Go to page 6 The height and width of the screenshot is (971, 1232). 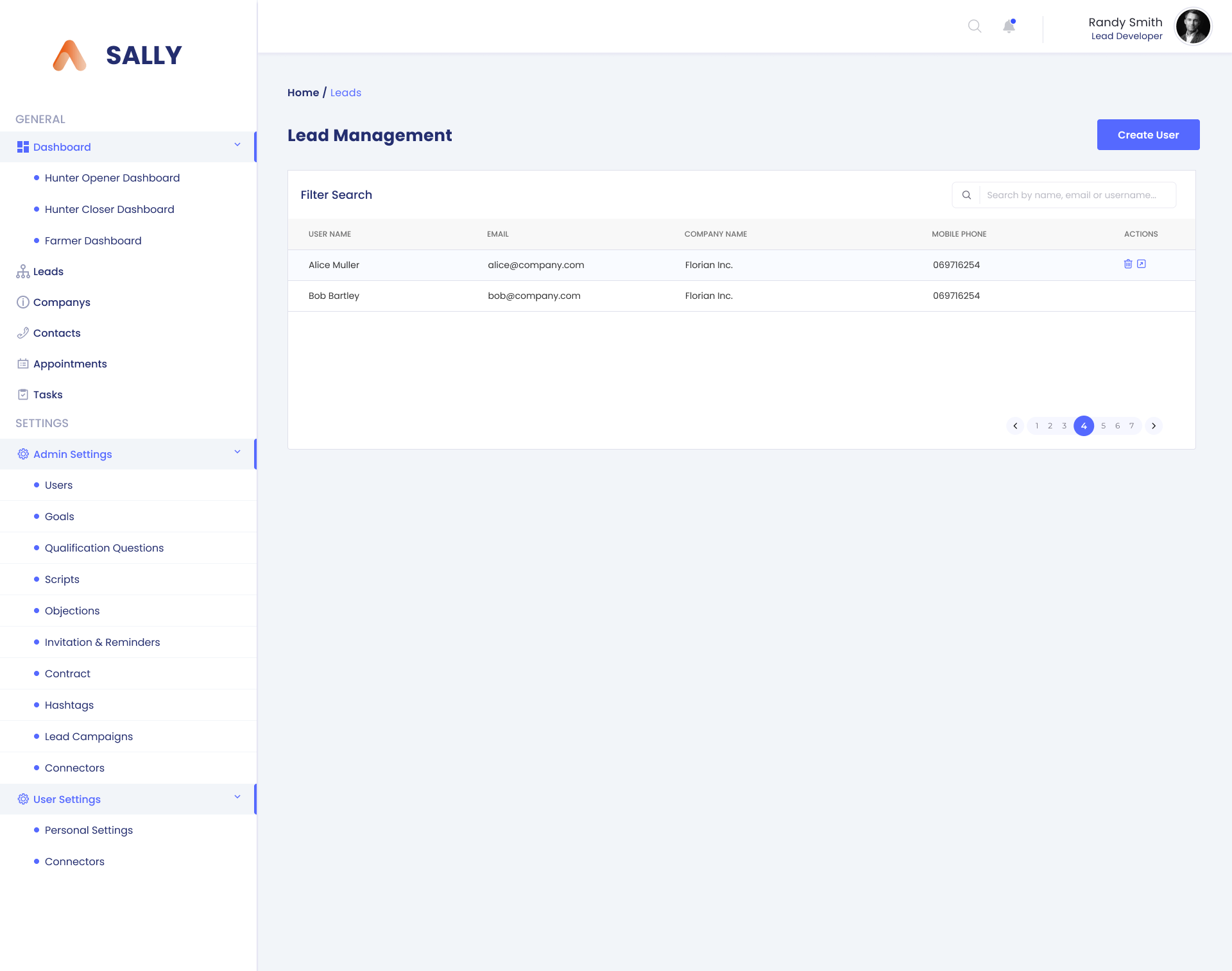pos(1117,426)
